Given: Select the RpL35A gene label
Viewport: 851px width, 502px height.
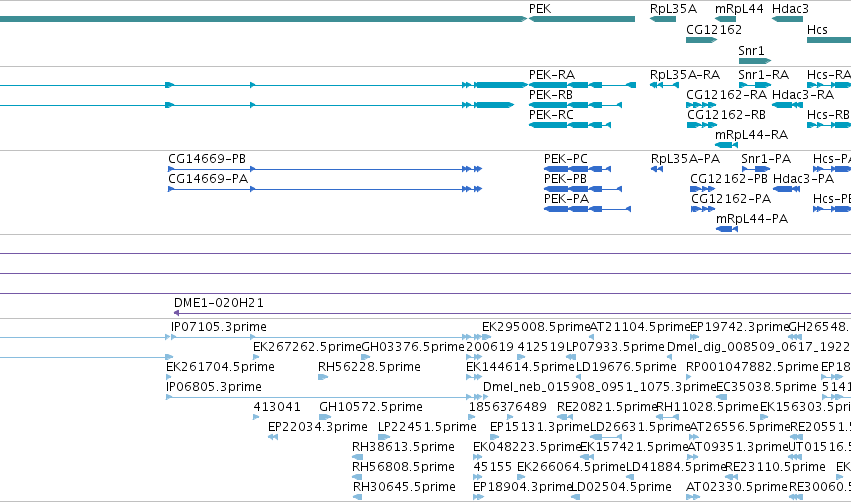Looking at the screenshot, I should pyautogui.click(x=674, y=9).
